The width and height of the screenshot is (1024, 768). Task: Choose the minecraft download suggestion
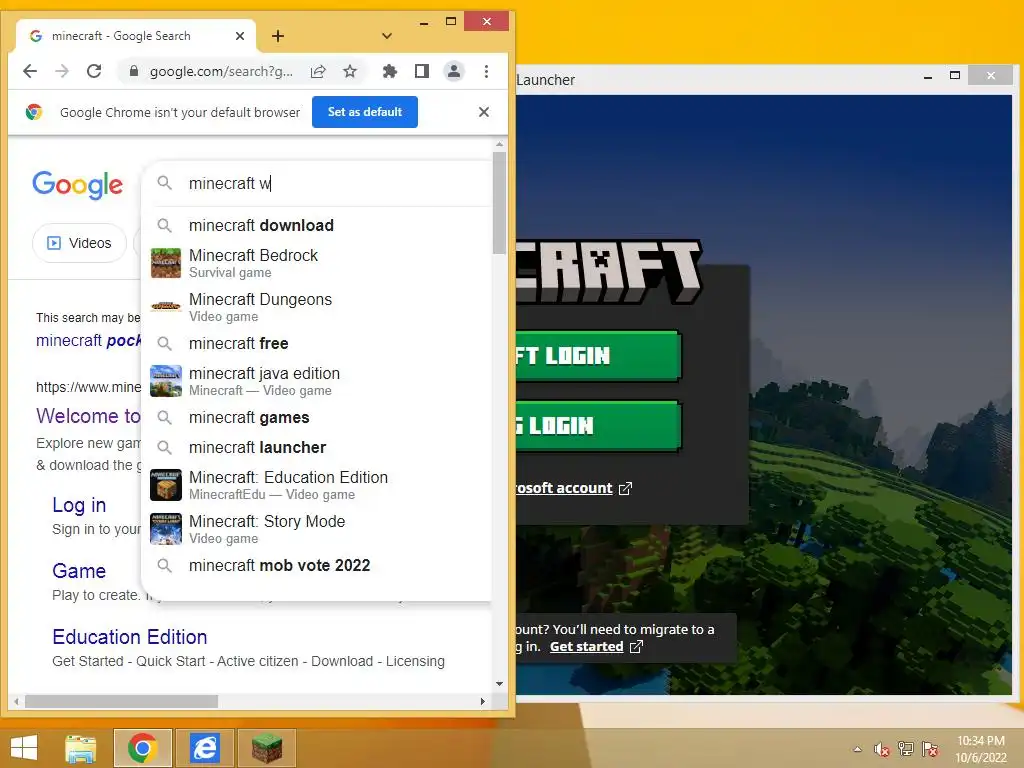pyautogui.click(x=317, y=225)
